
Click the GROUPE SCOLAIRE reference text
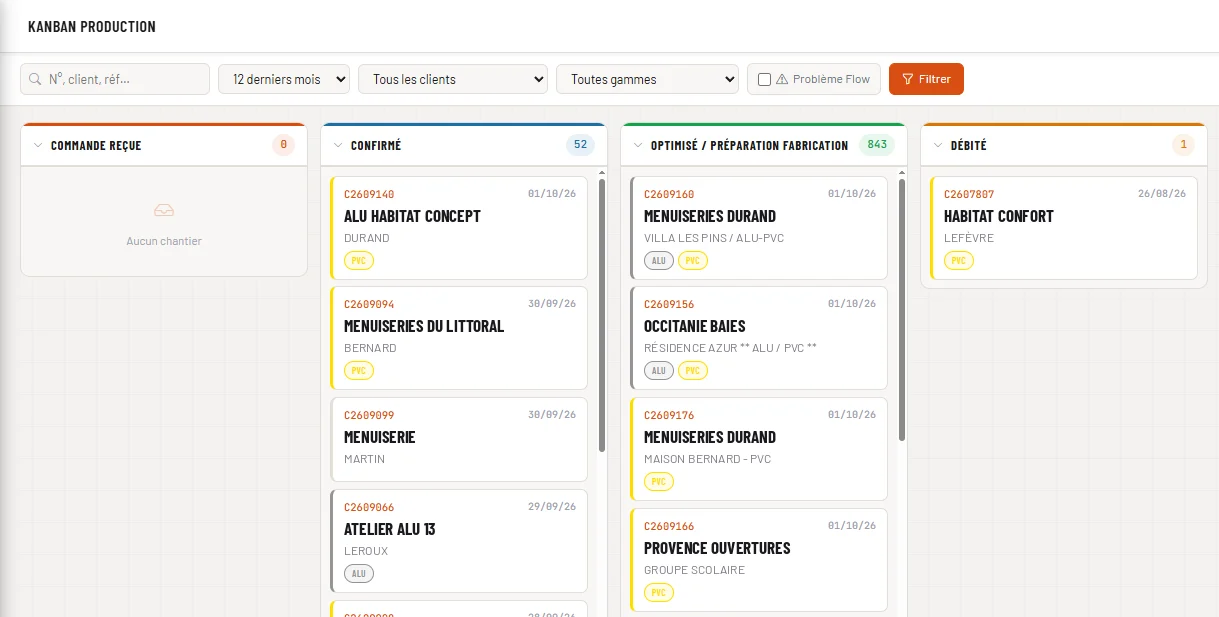pos(695,570)
